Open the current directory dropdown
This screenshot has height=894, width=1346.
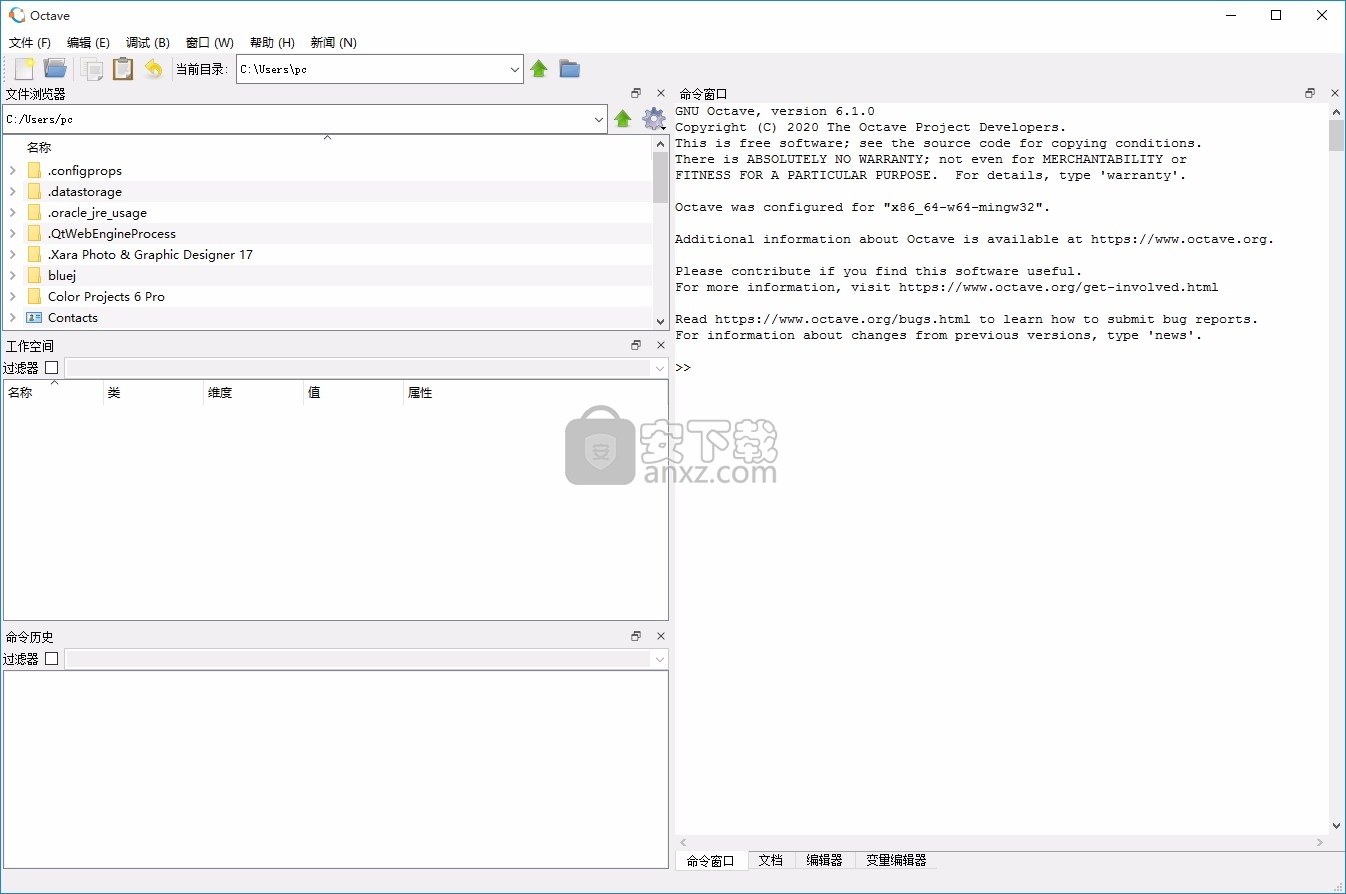pyautogui.click(x=515, y=69)
